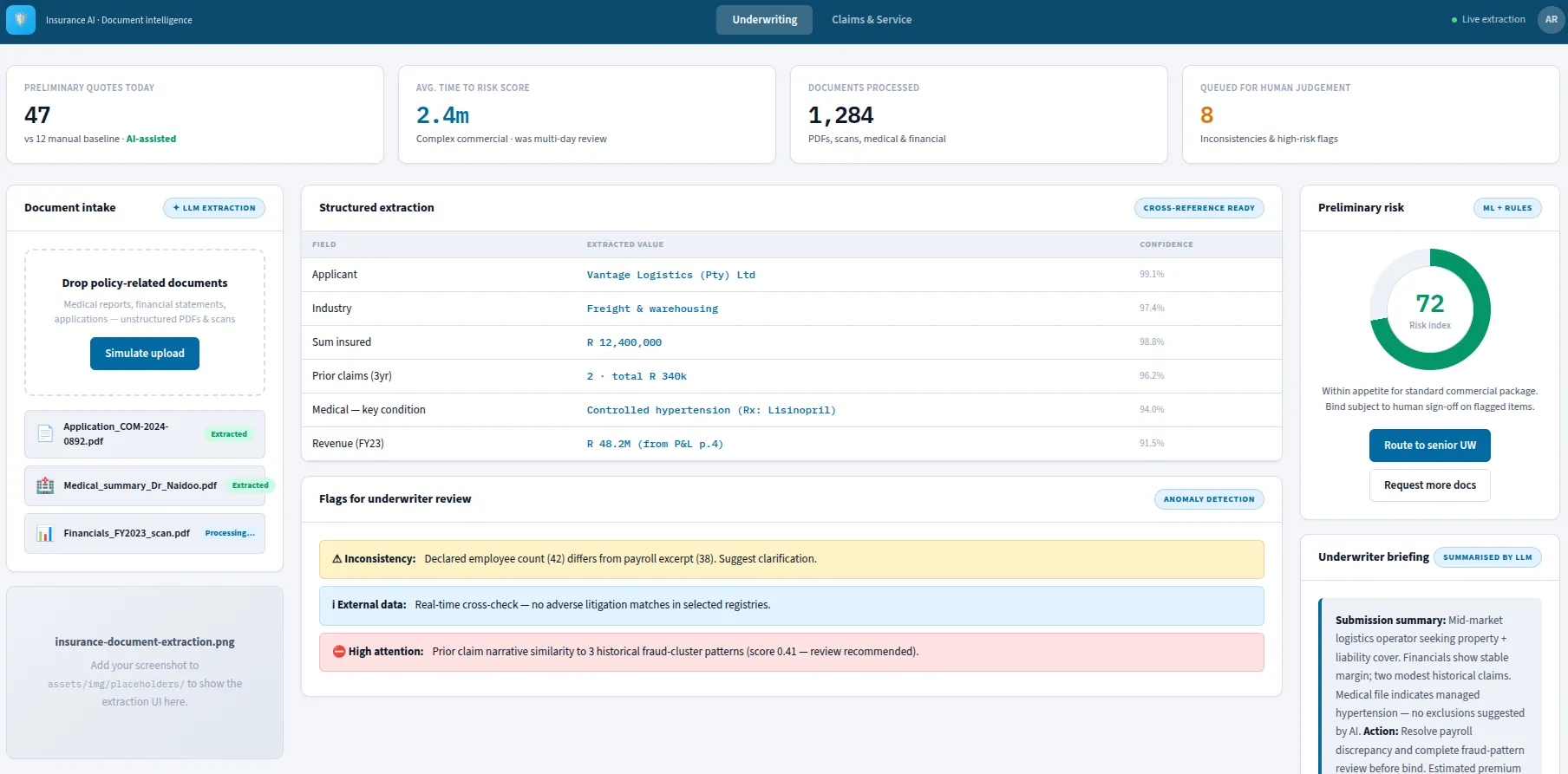
Task: Open Medical_summary_Dr_Naidoo.pdf file row
Action: (145, 485)
